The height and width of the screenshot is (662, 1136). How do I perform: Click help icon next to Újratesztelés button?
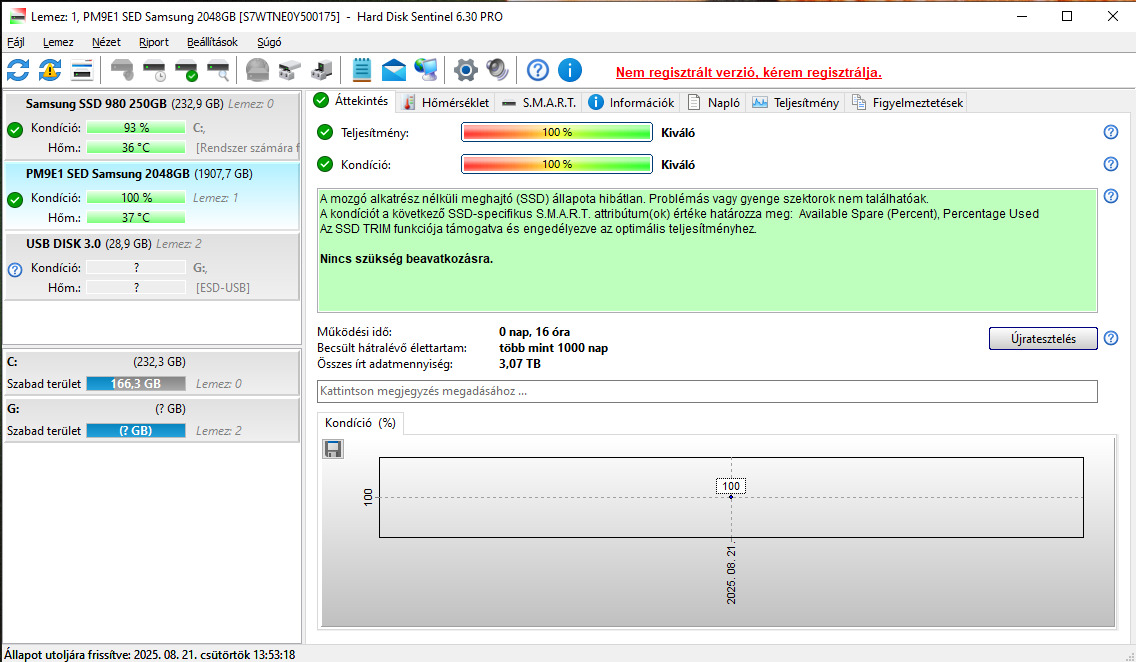1111,338
